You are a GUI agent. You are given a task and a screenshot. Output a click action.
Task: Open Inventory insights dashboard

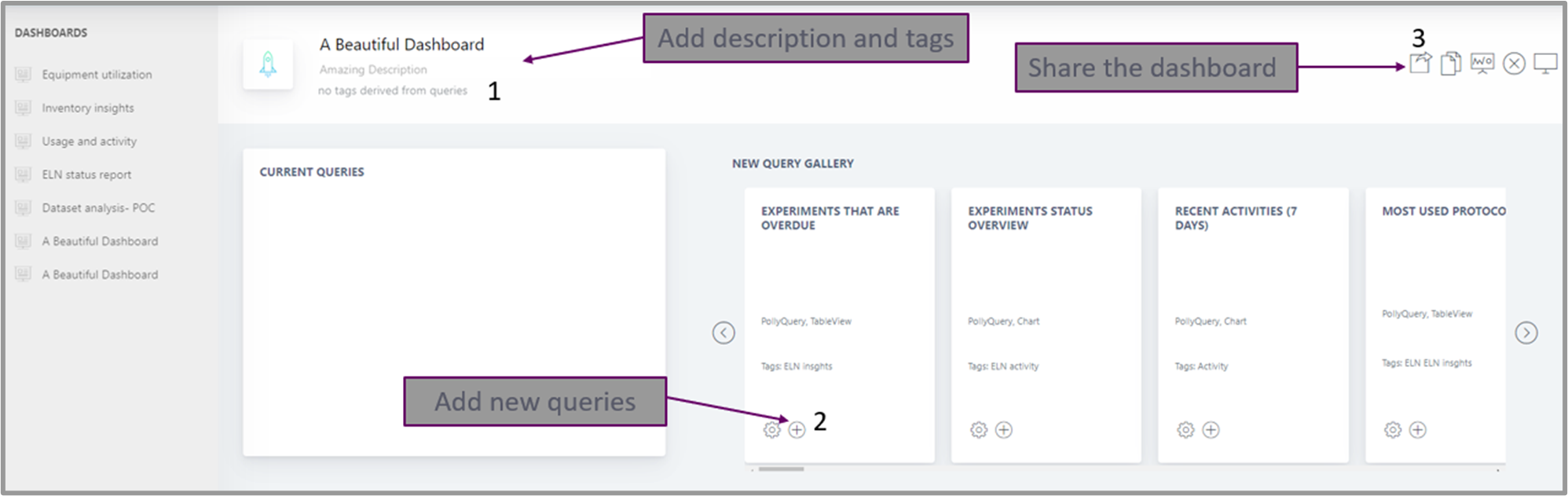tap(88, 108)
